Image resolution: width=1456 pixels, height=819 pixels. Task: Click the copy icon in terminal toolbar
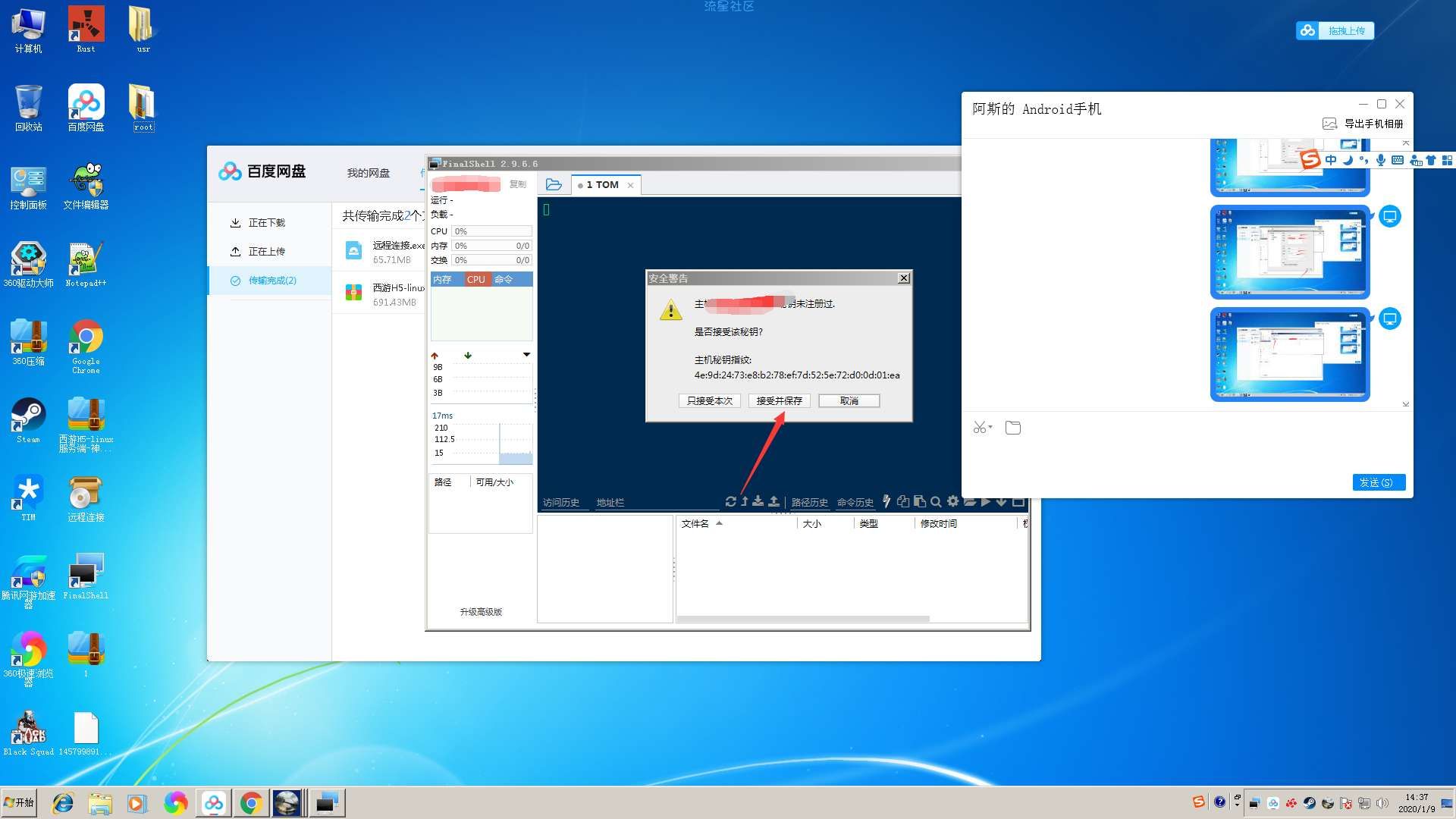[x=903, y=501]
